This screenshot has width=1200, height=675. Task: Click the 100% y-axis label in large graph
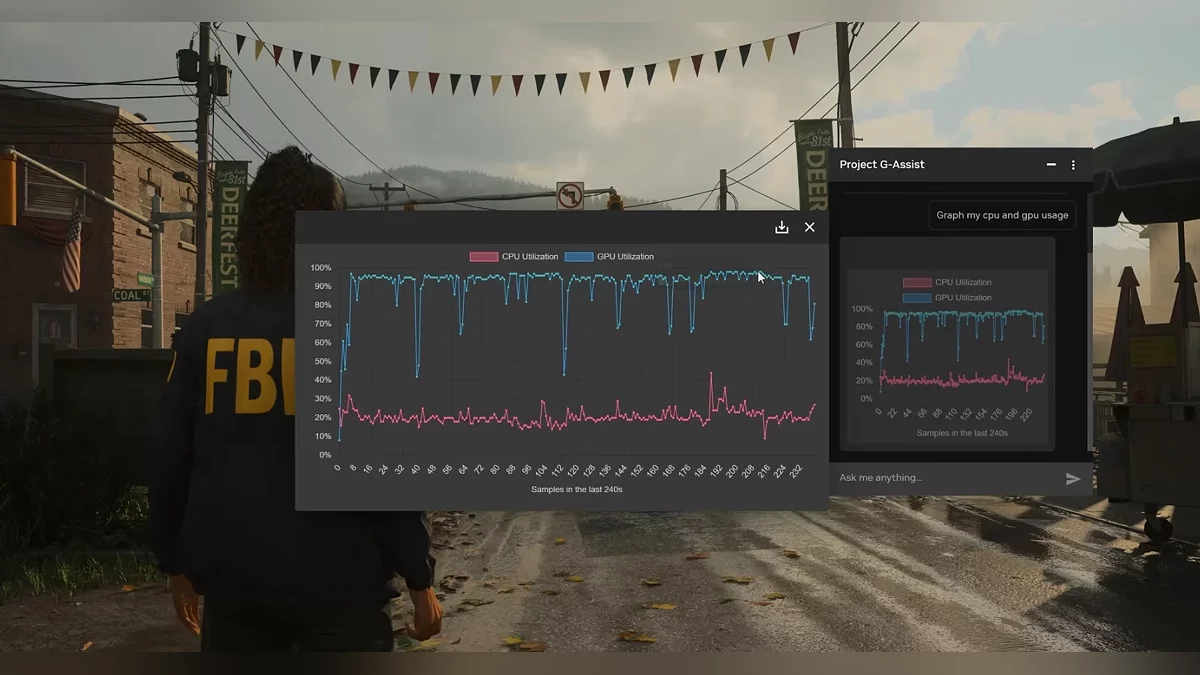coord(320,268)
